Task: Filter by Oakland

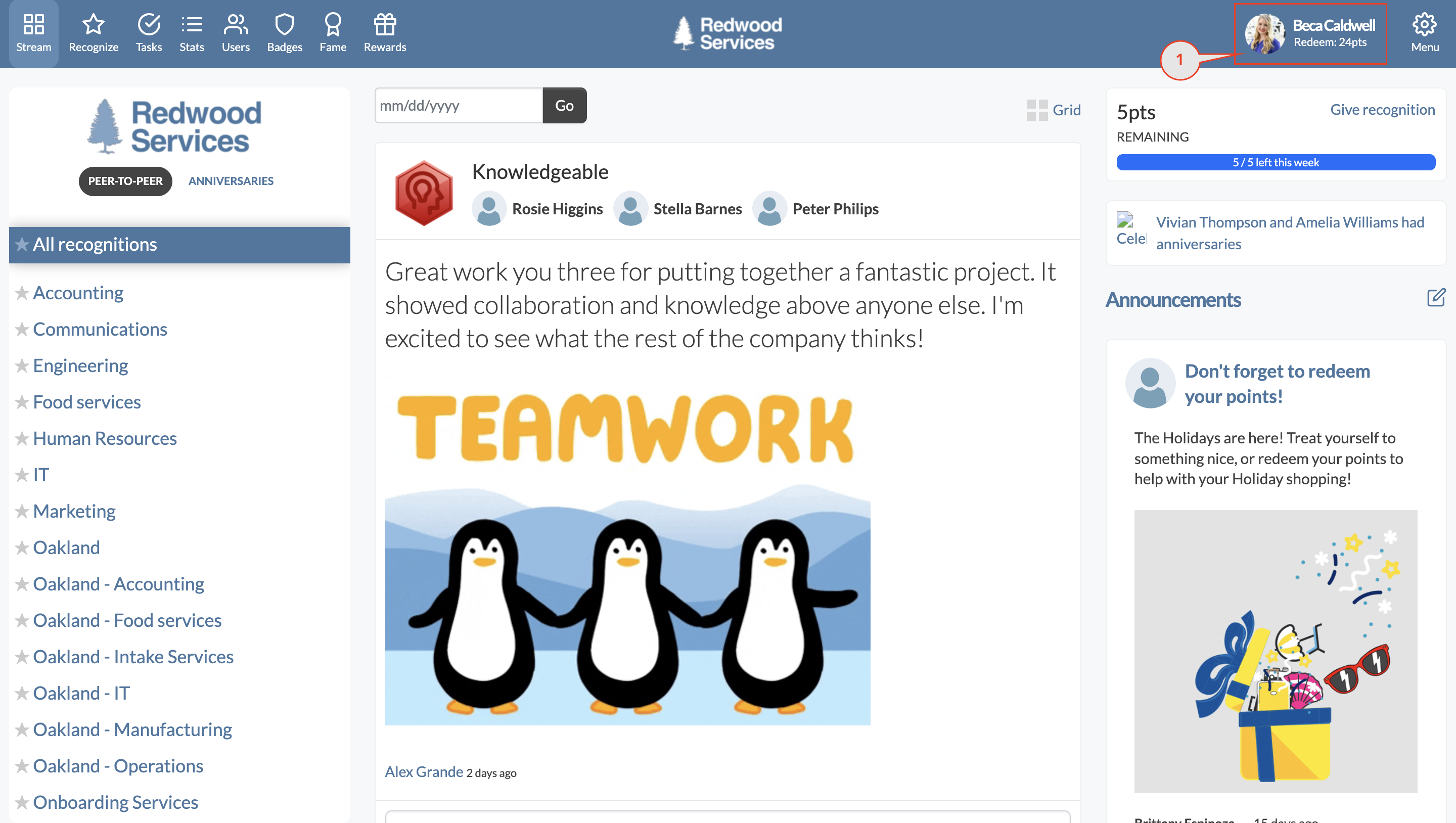Action: (67, 547)
